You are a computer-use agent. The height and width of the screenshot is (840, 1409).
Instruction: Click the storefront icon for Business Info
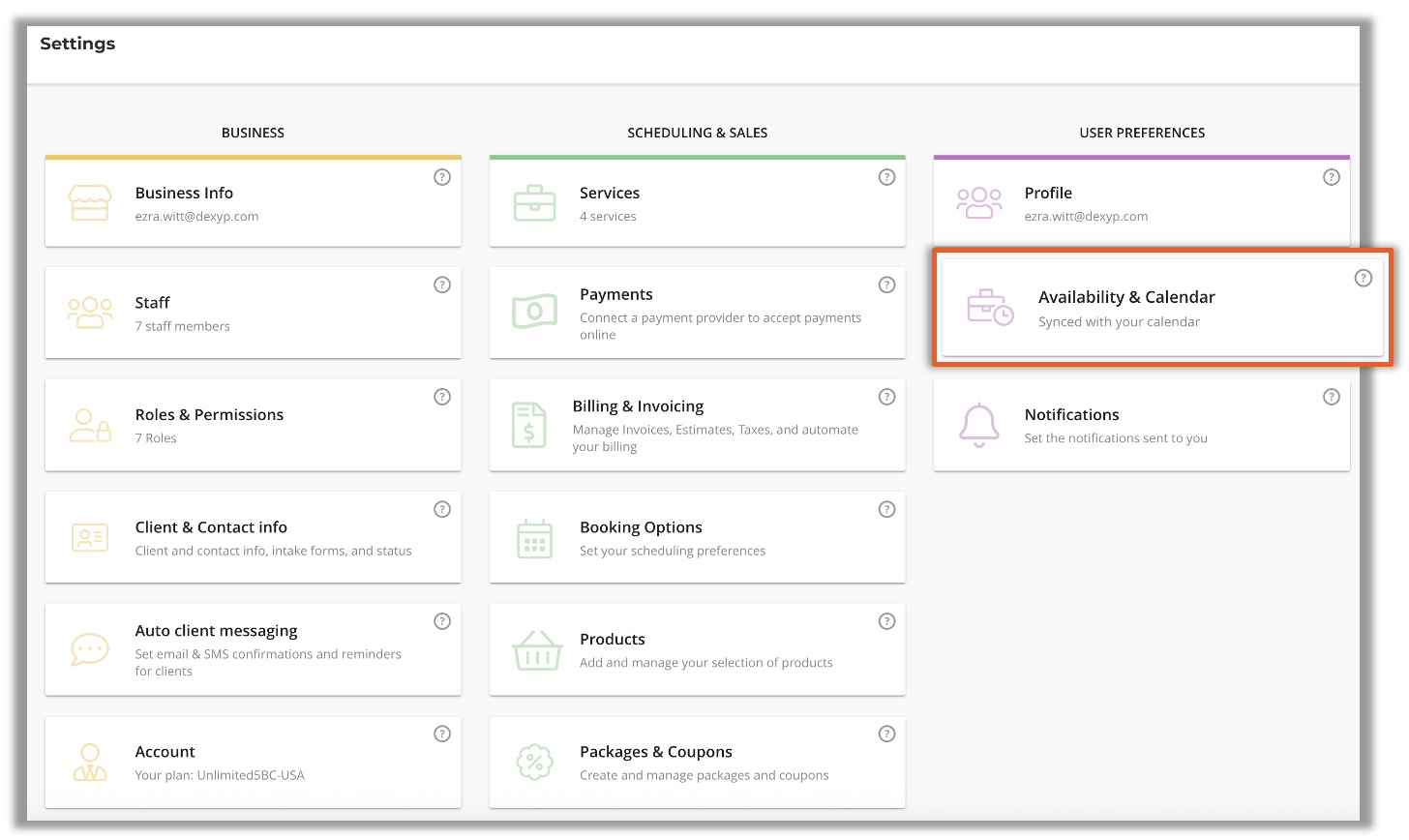90,203
